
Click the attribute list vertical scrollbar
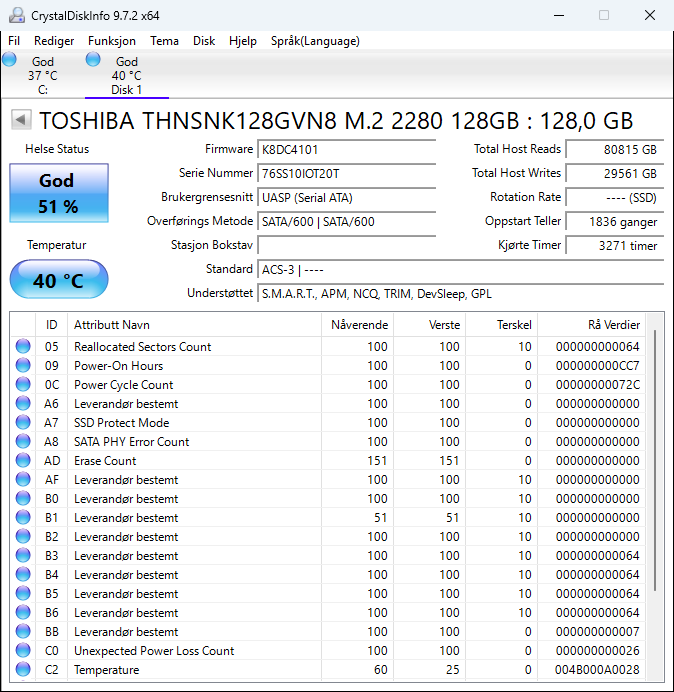click(655, 459)
